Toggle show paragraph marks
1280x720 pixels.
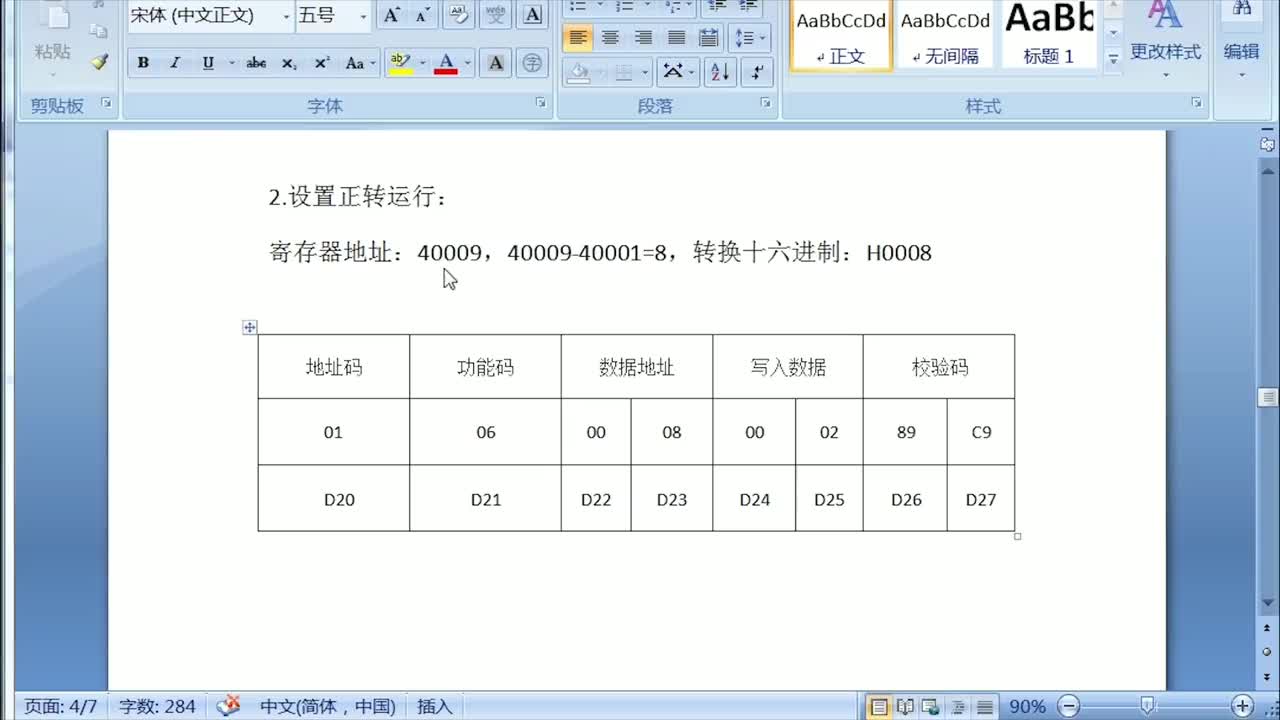click(x=756, y=72)
